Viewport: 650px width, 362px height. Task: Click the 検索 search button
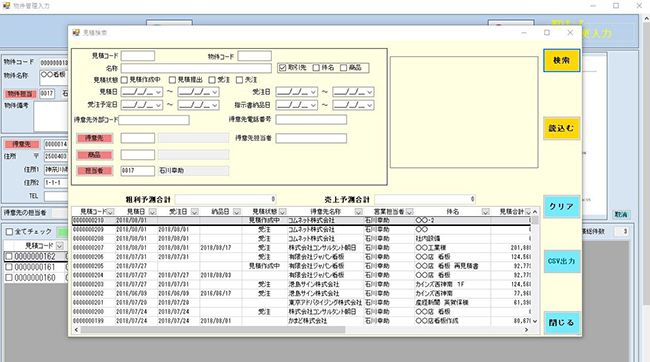[562, 61]
